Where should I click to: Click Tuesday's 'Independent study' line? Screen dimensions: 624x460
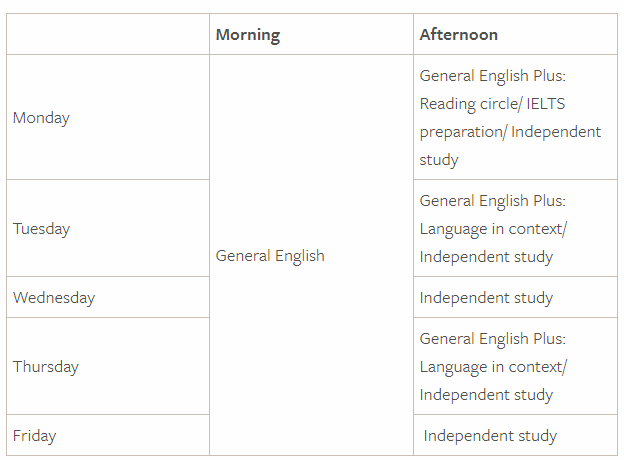(486, 257)
